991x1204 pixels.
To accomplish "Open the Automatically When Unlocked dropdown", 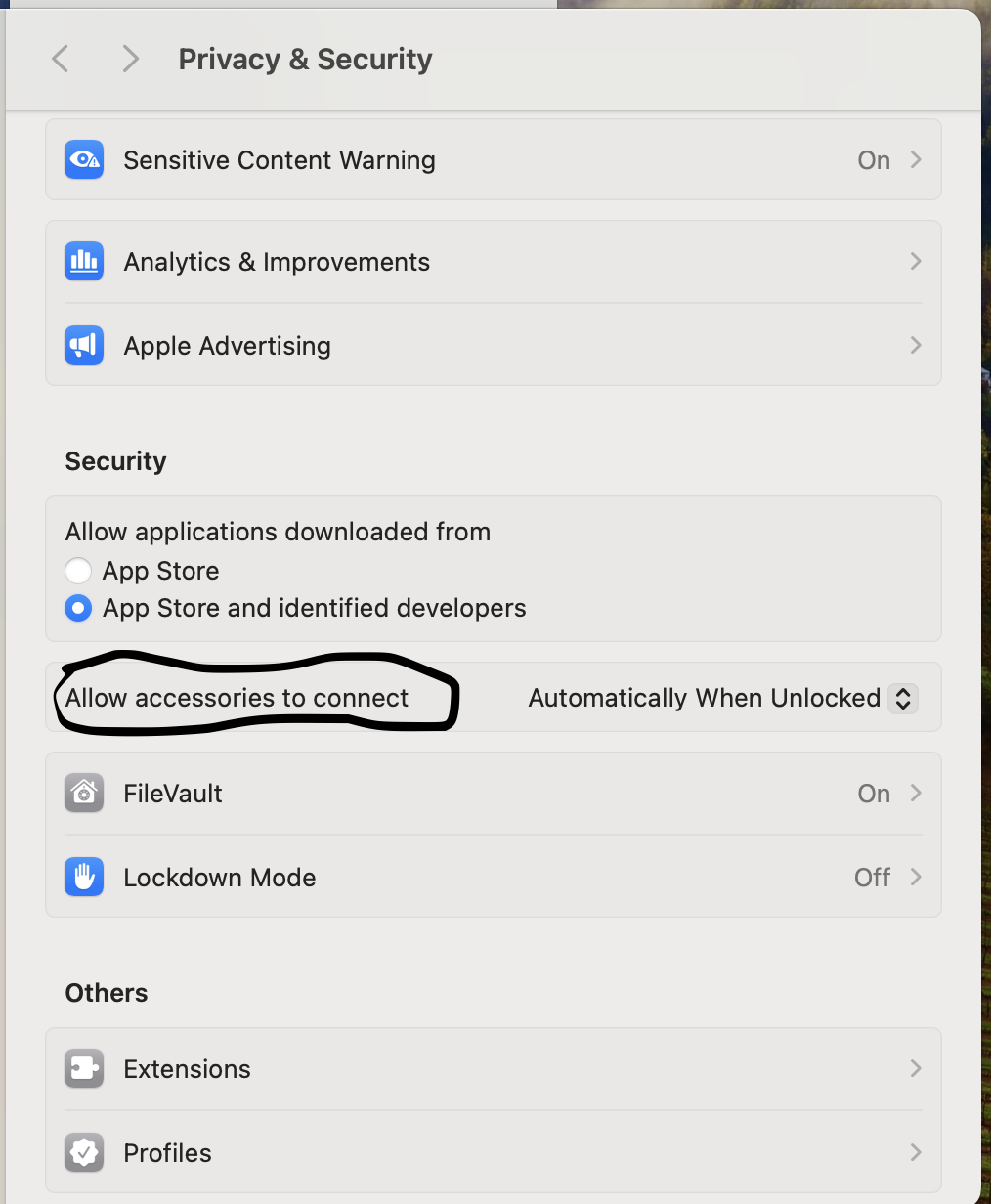I will coord(723,698).
